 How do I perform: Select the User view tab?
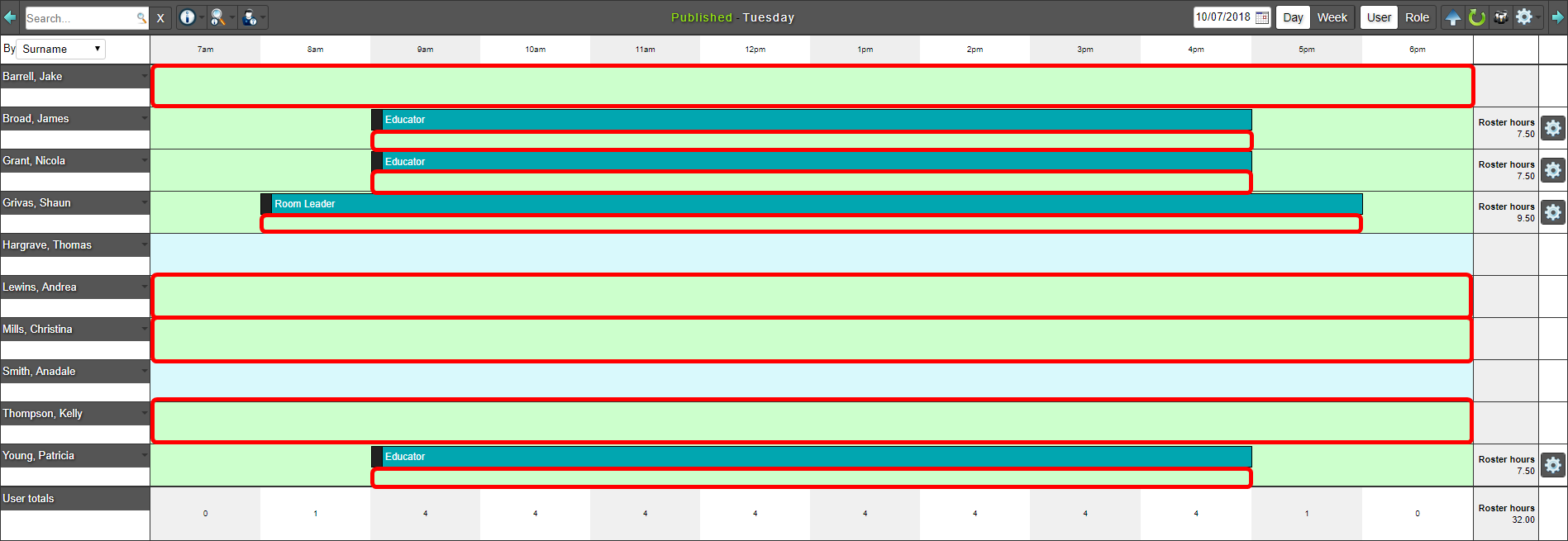pos(1379,17)
